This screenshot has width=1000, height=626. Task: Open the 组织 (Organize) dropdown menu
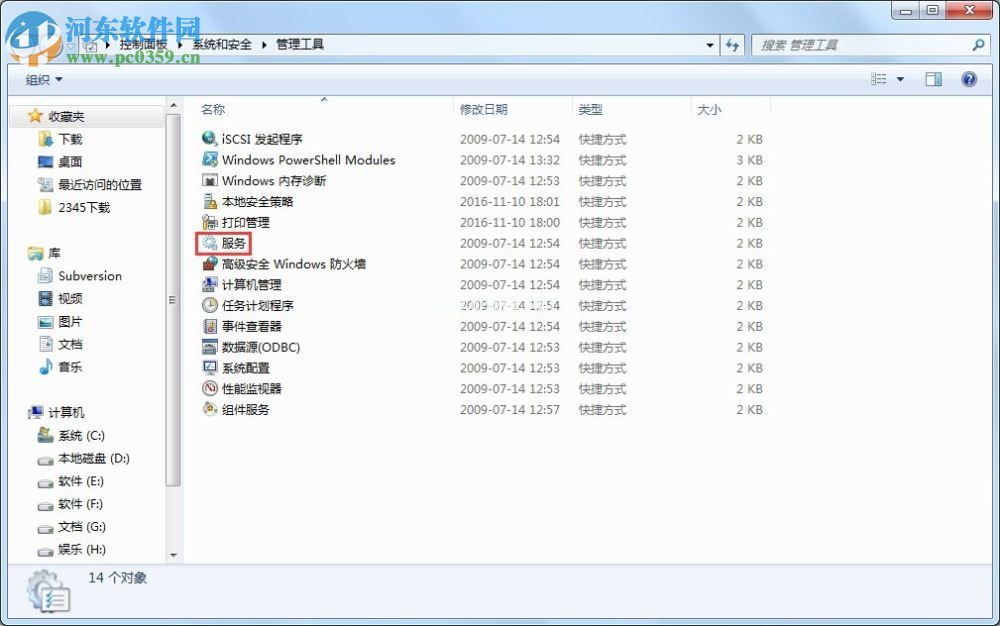(x=42, y=79)
